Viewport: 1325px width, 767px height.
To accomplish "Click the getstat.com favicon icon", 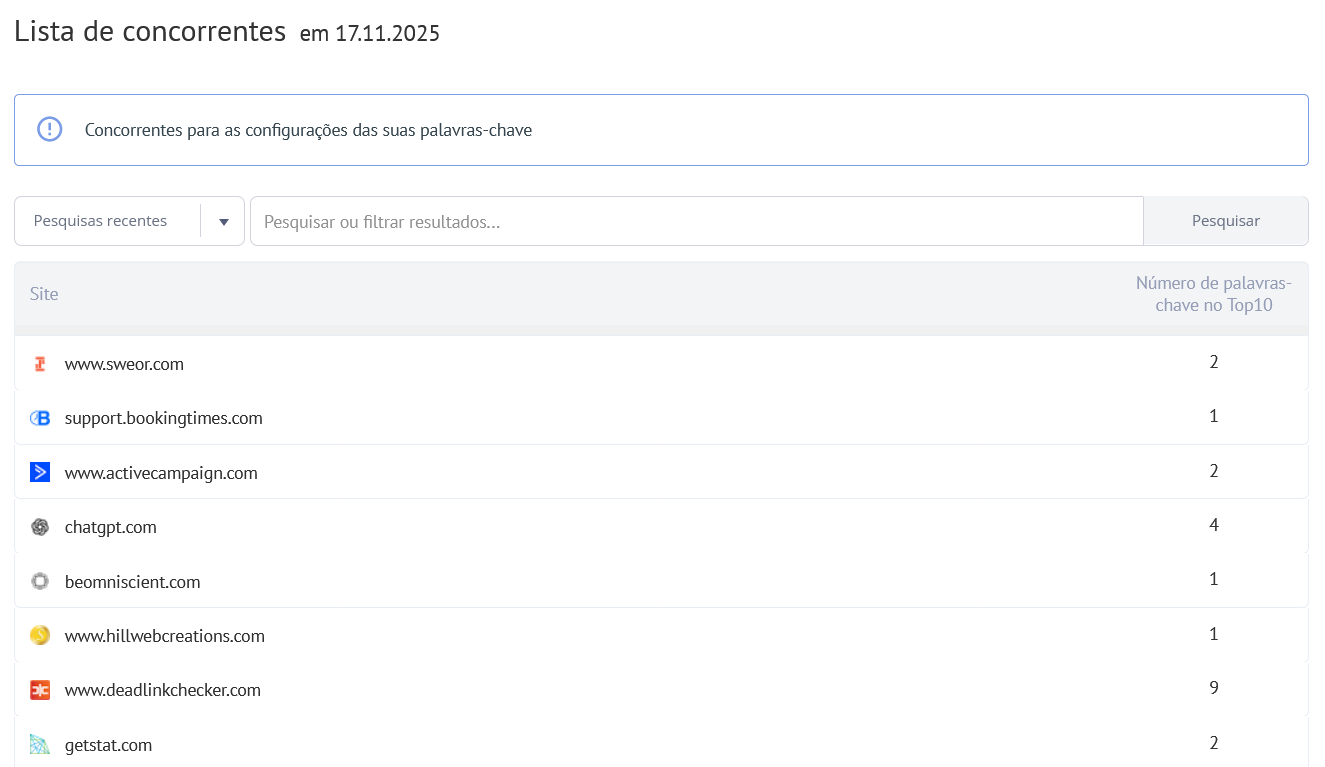I will [40, 745].
